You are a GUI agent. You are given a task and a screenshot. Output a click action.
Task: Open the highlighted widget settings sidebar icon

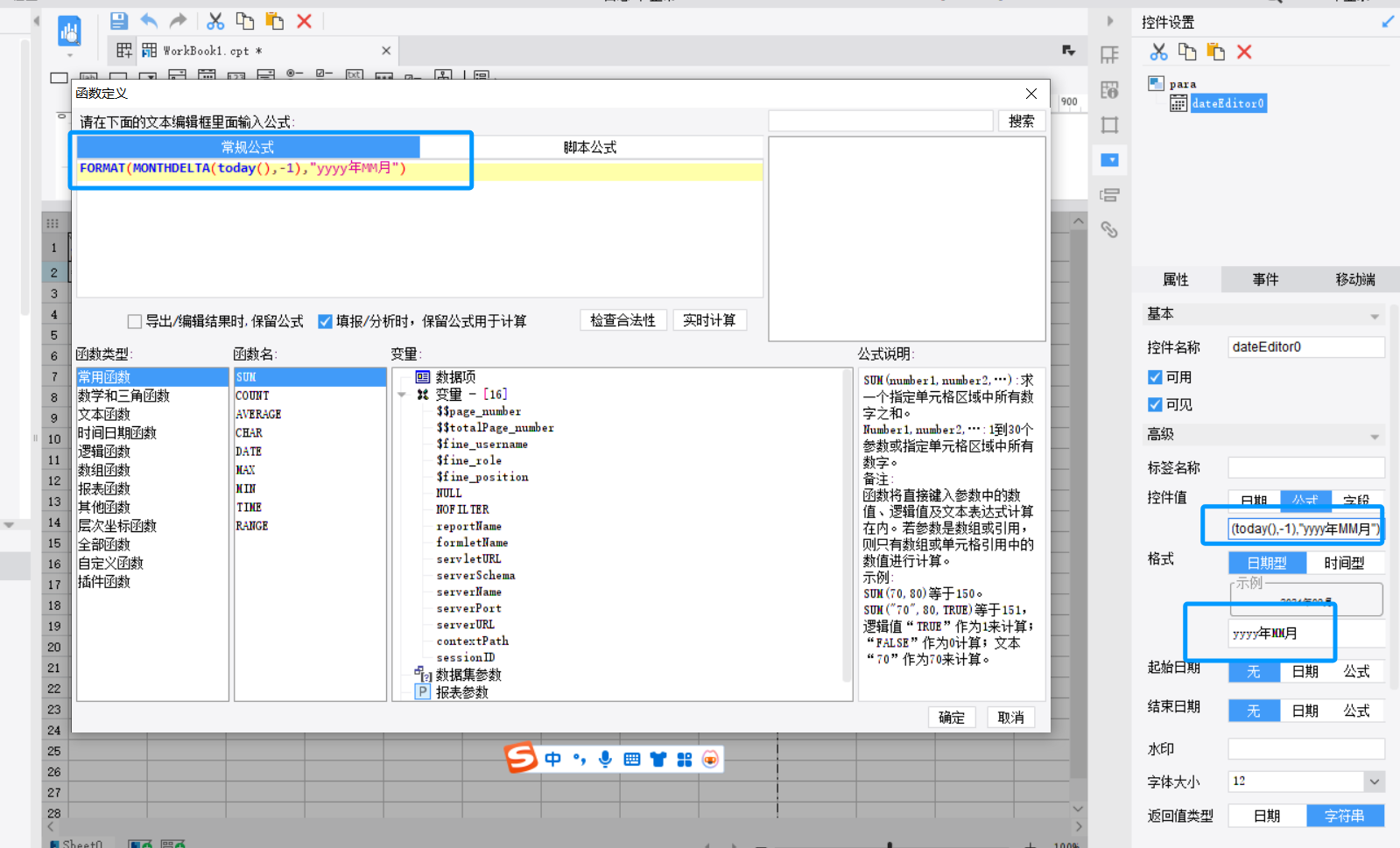[1109, 160]
